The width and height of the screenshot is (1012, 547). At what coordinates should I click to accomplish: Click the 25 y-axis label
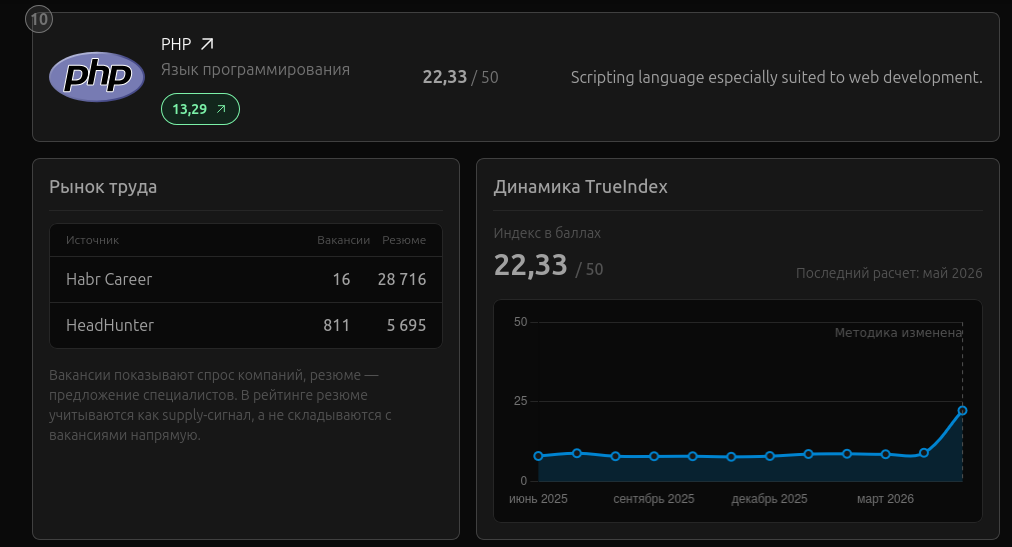520,401
